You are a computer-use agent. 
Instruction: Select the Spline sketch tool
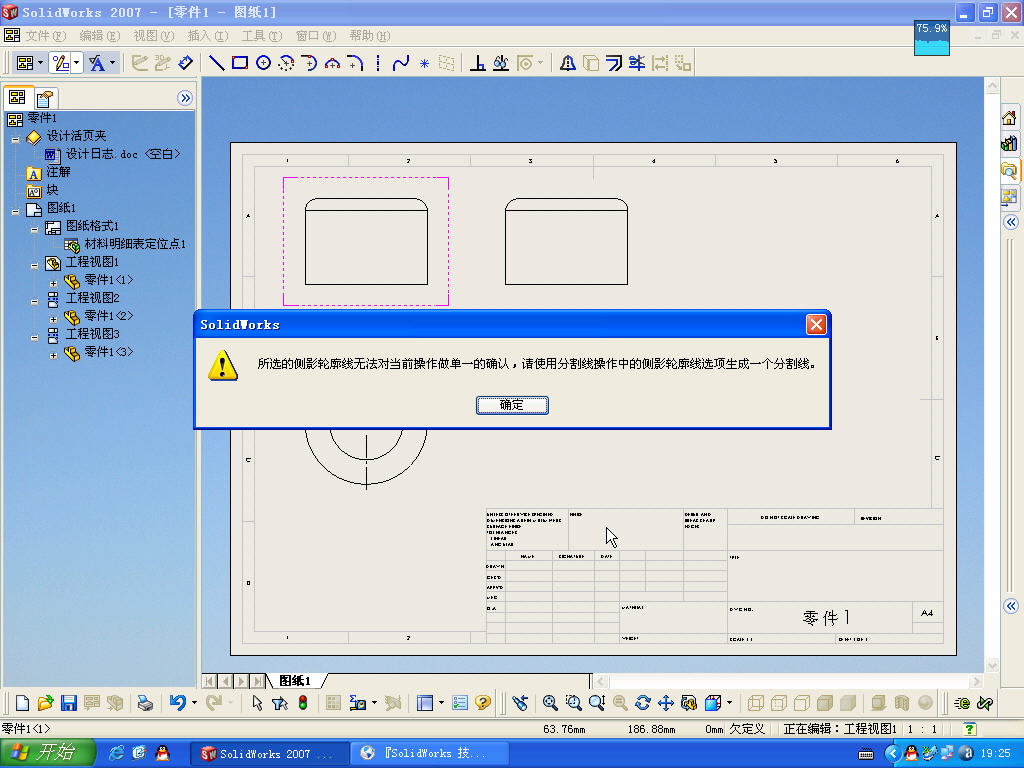click(400, 63)
